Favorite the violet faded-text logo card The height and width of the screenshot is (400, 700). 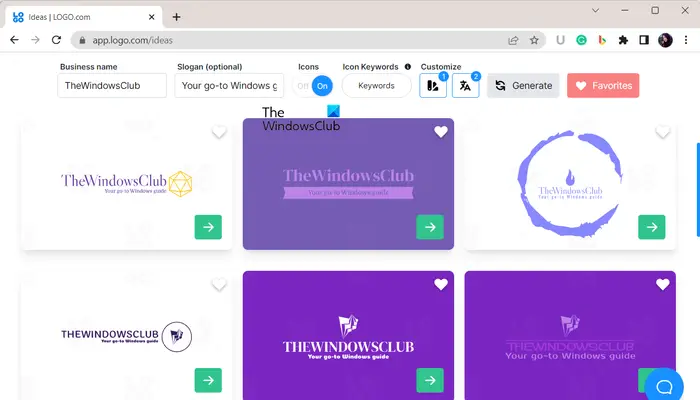tap(662, 284)
